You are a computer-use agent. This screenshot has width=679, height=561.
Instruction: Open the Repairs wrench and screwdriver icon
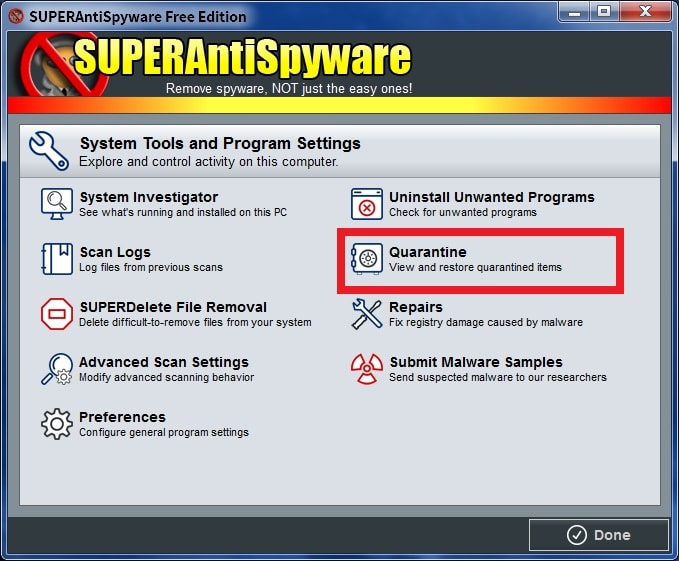[367, 314]
